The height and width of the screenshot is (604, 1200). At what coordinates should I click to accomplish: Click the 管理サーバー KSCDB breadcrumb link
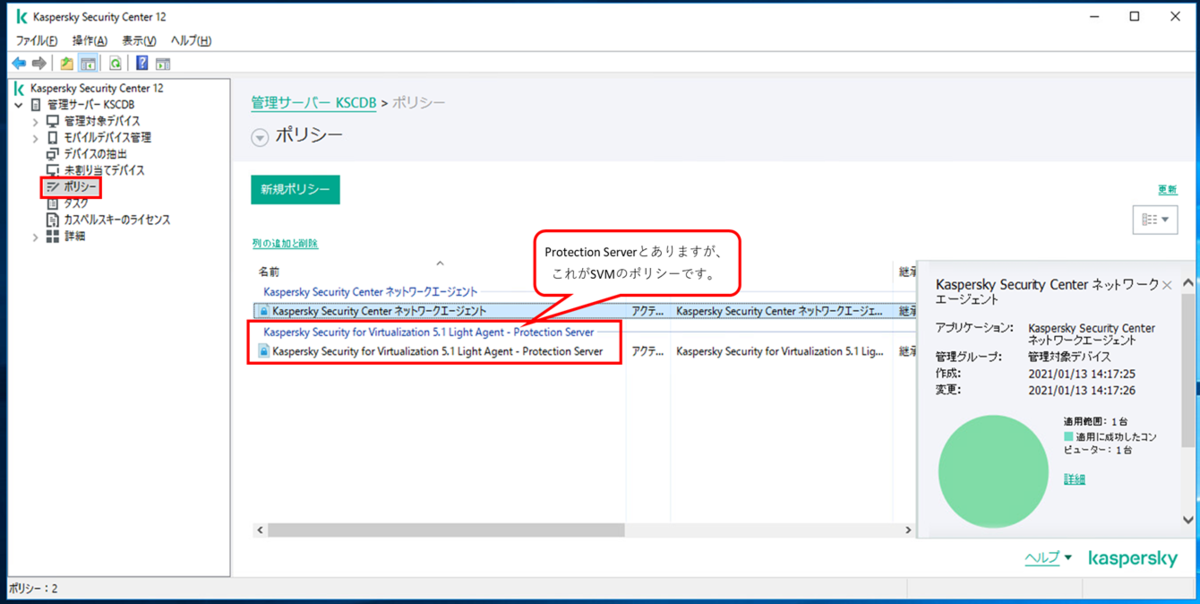(313, 103)
